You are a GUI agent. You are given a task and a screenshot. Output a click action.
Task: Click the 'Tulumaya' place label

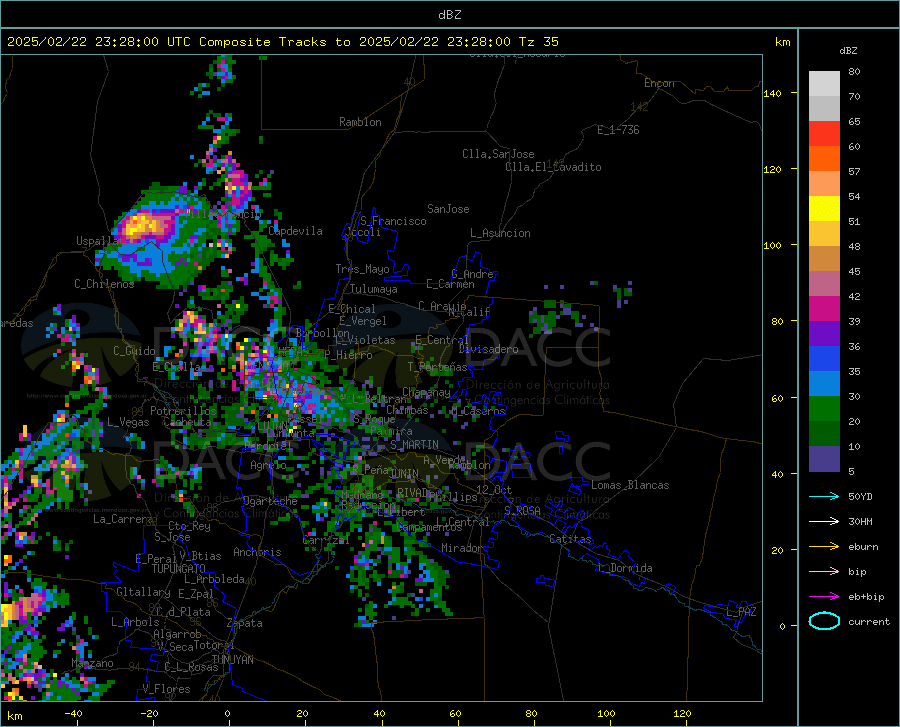[374, 289]
